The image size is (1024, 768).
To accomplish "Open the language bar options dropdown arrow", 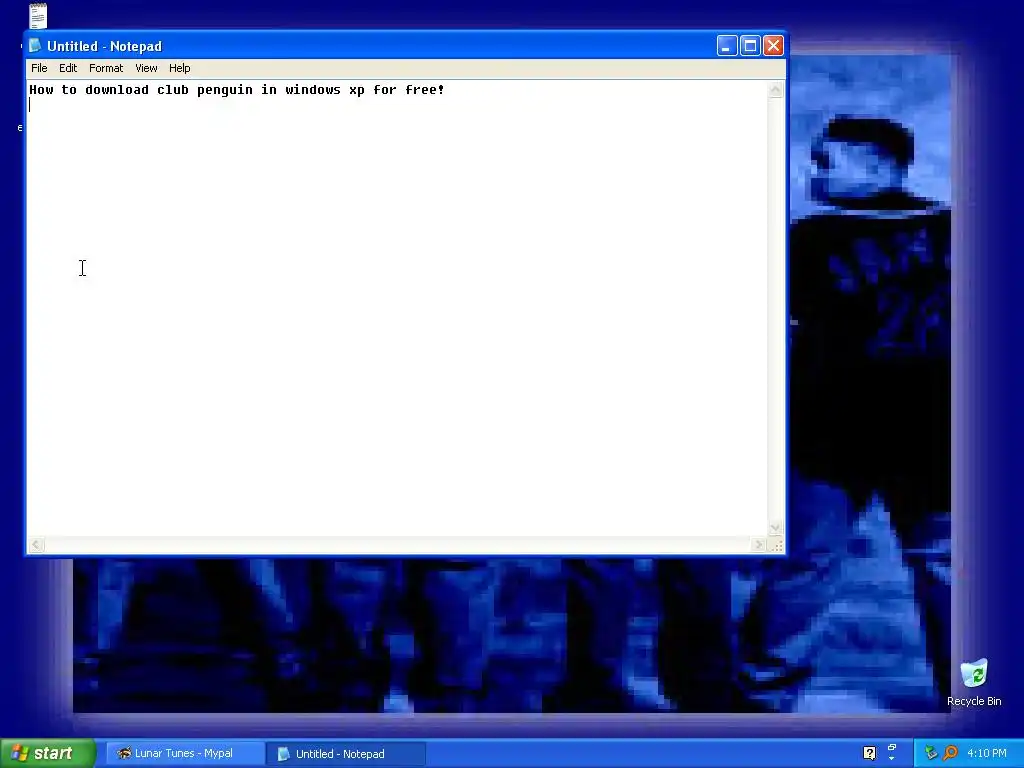I will [x=891, y=759].
